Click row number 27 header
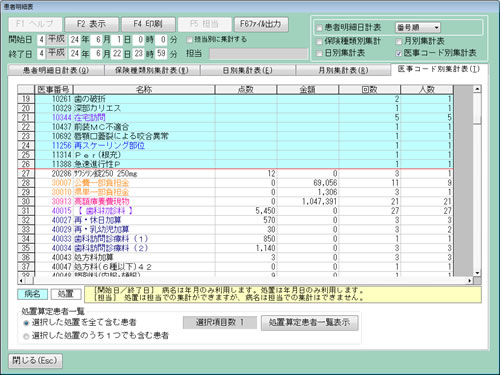 26,174
